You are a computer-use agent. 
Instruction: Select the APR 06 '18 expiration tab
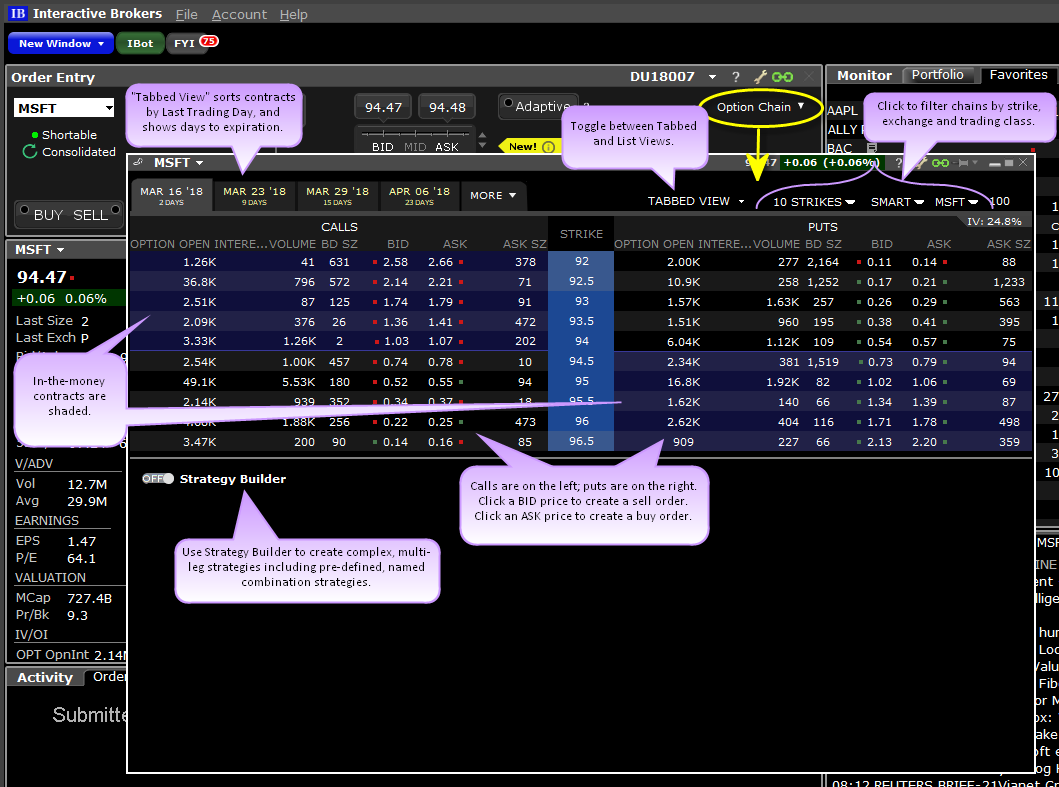click(x=419, y=196)
